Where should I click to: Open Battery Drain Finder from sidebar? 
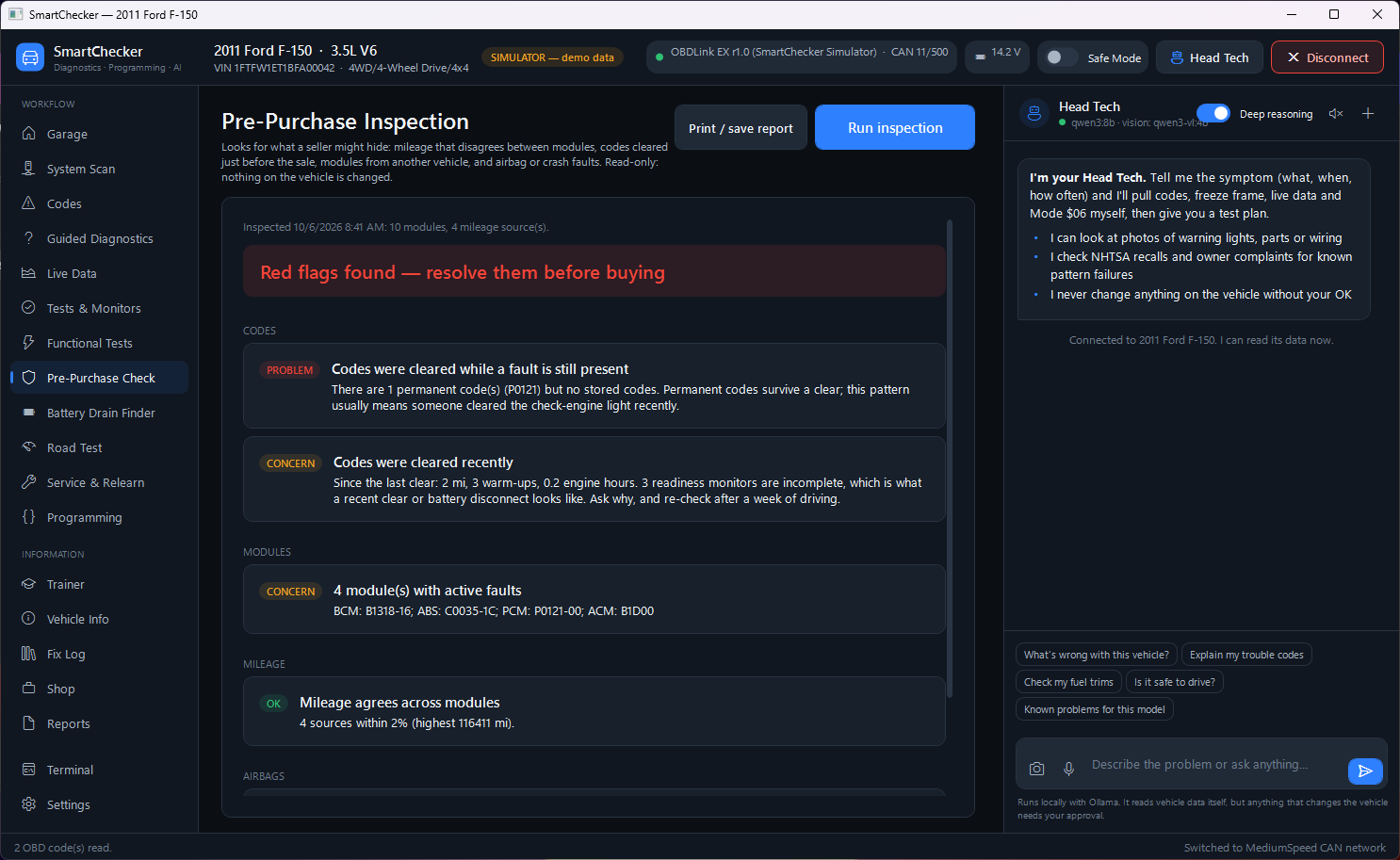pos(99,413)
